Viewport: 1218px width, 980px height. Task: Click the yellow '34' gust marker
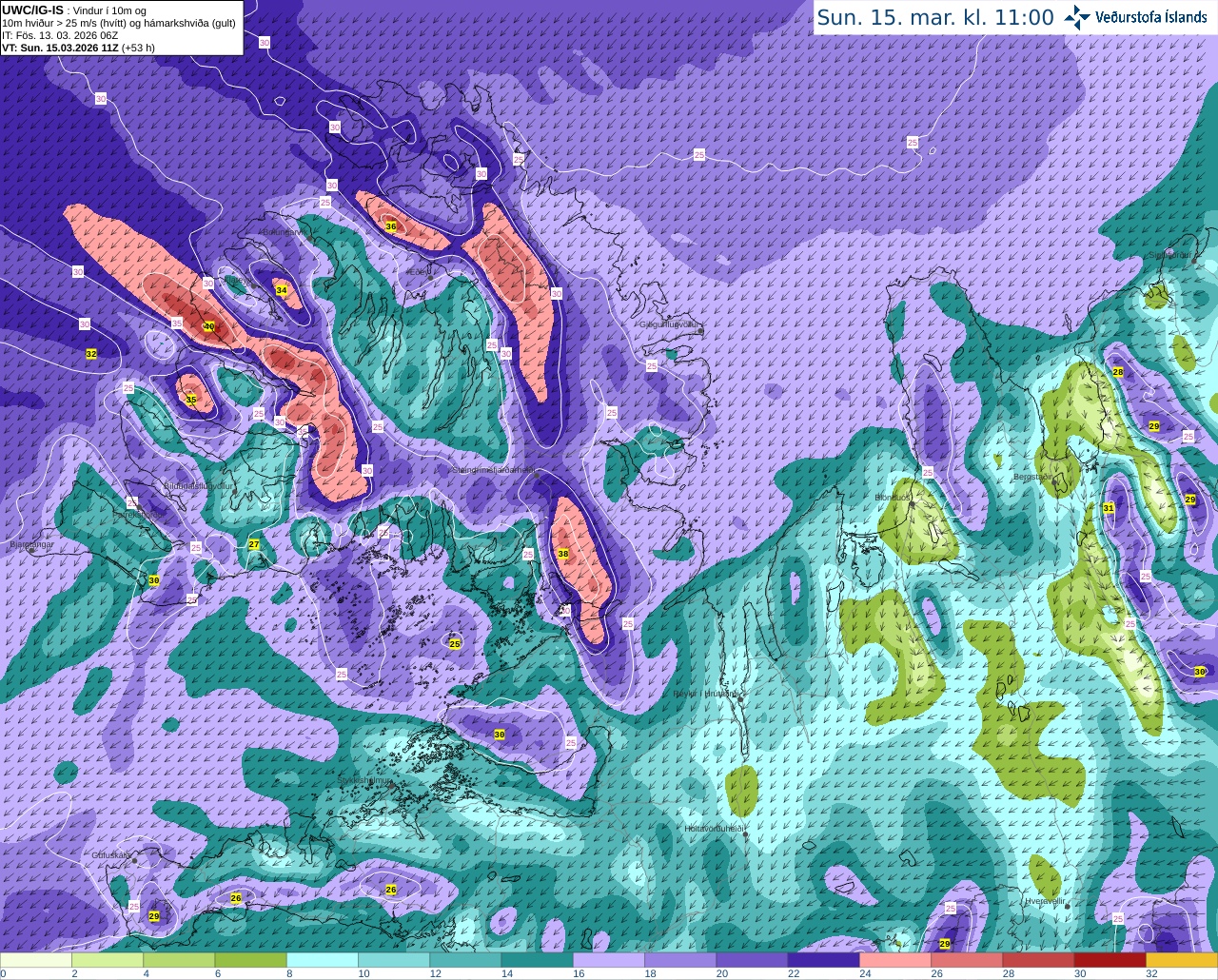pos(281,290)
